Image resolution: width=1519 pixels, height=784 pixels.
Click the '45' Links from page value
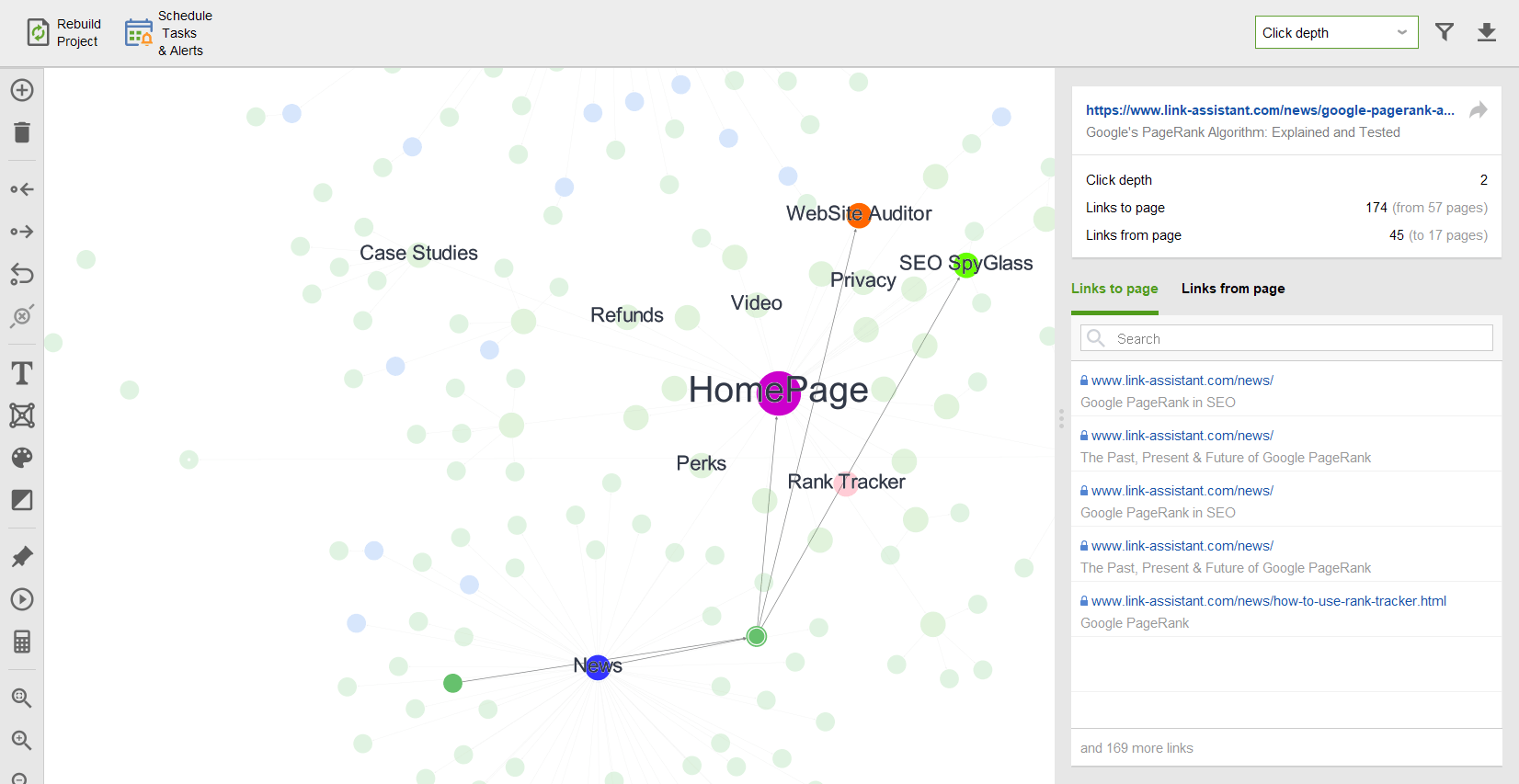[x=1397, y=235]
